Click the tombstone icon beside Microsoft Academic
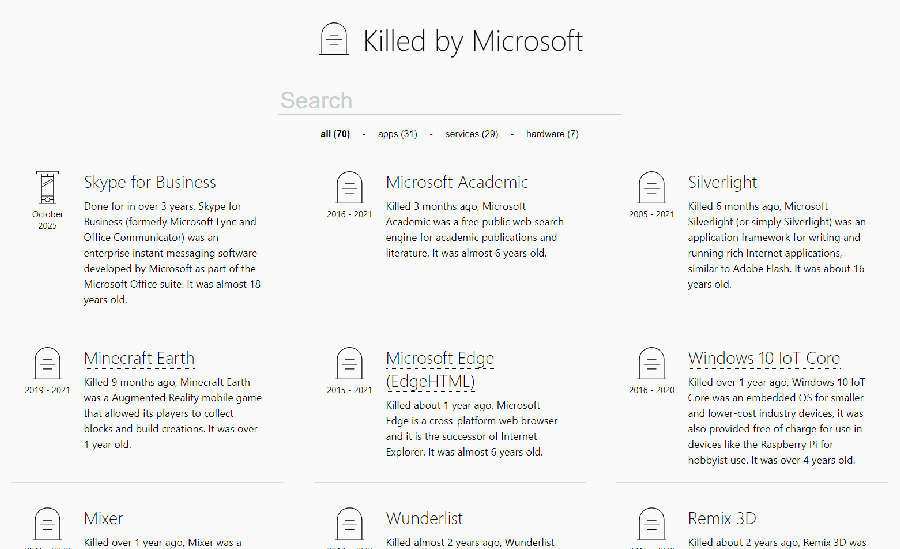 tap(348, 188)
